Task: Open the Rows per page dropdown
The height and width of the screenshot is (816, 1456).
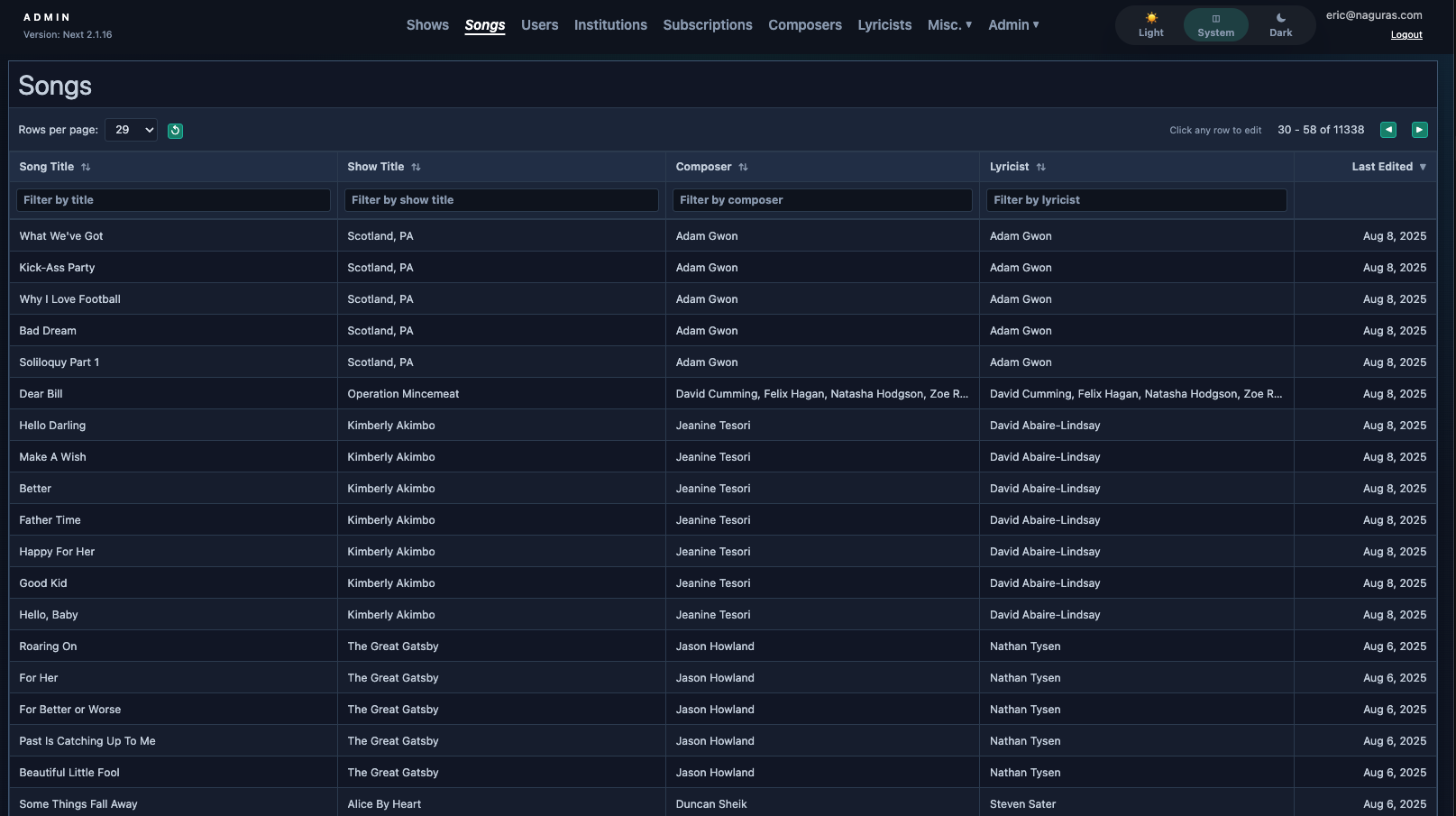Action: click(x=131, y=130)
